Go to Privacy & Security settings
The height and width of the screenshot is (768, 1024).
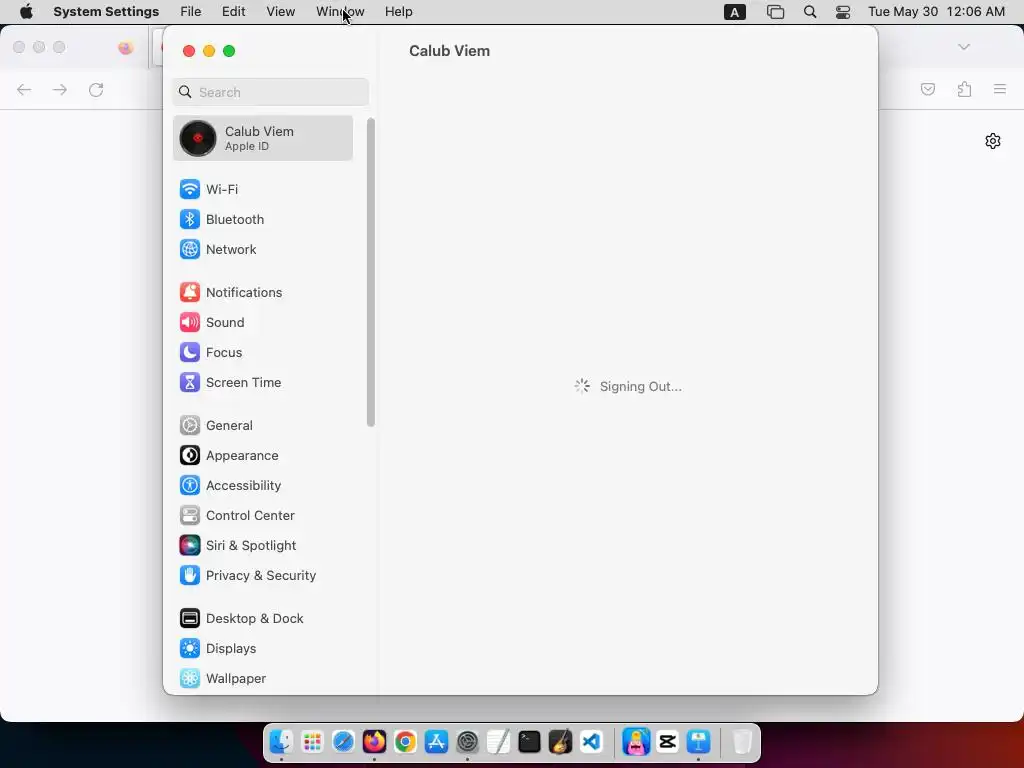click(263, 576)
